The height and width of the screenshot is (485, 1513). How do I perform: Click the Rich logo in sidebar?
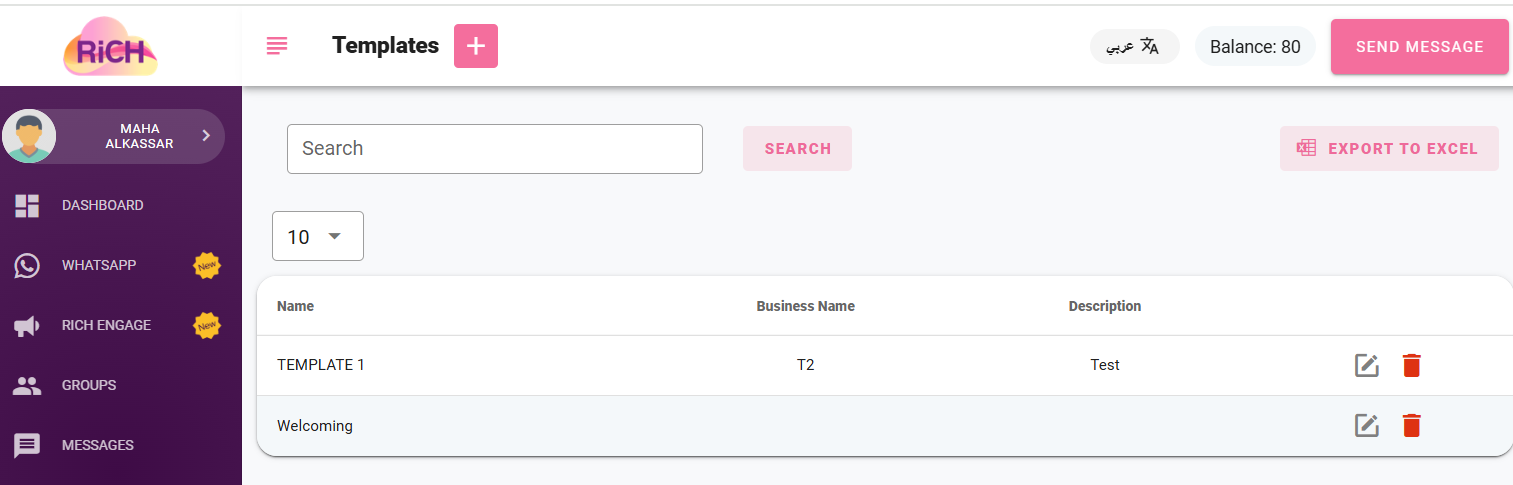click(x=111, y=46)
